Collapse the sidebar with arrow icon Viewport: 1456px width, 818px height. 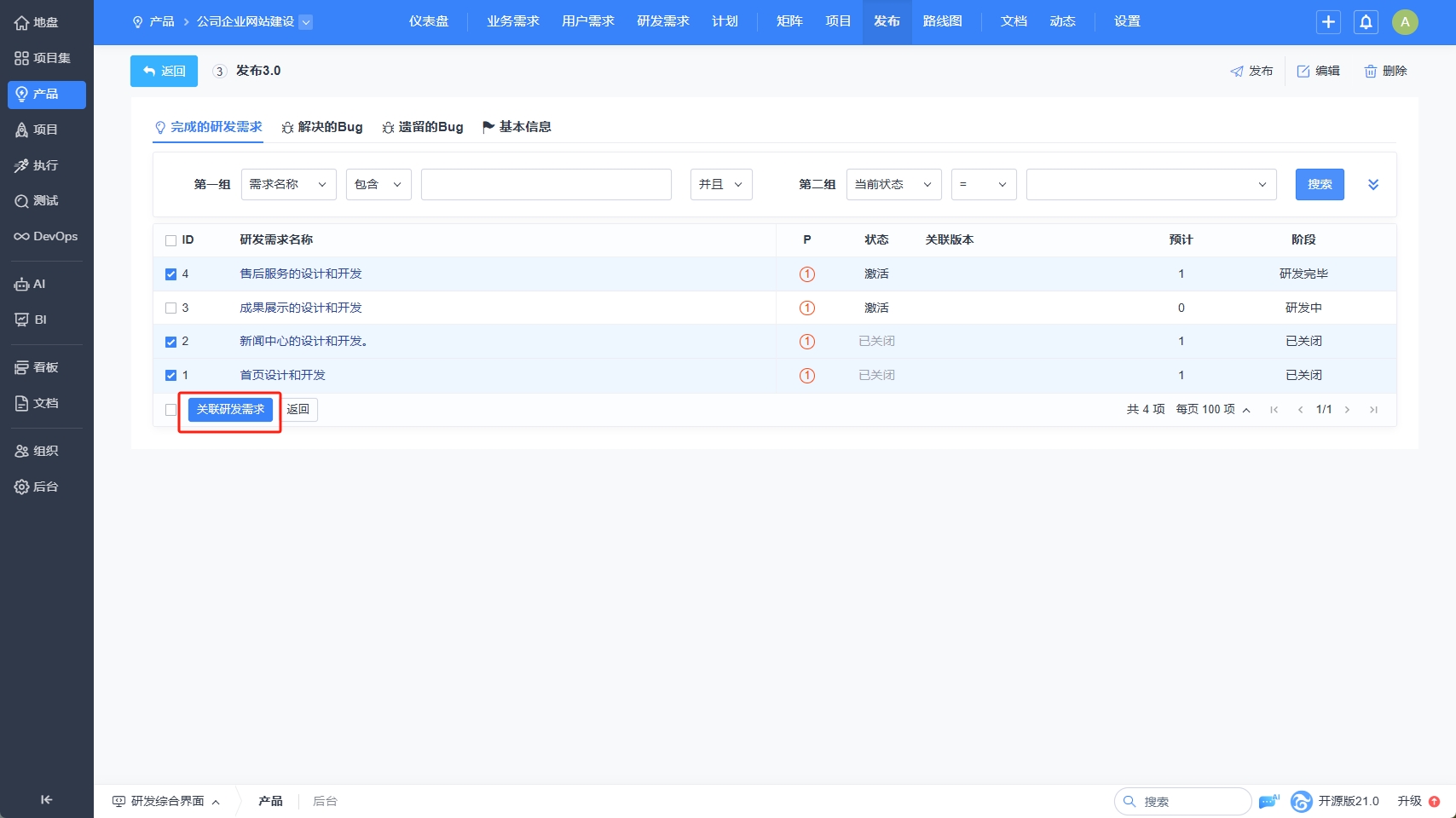46,799
